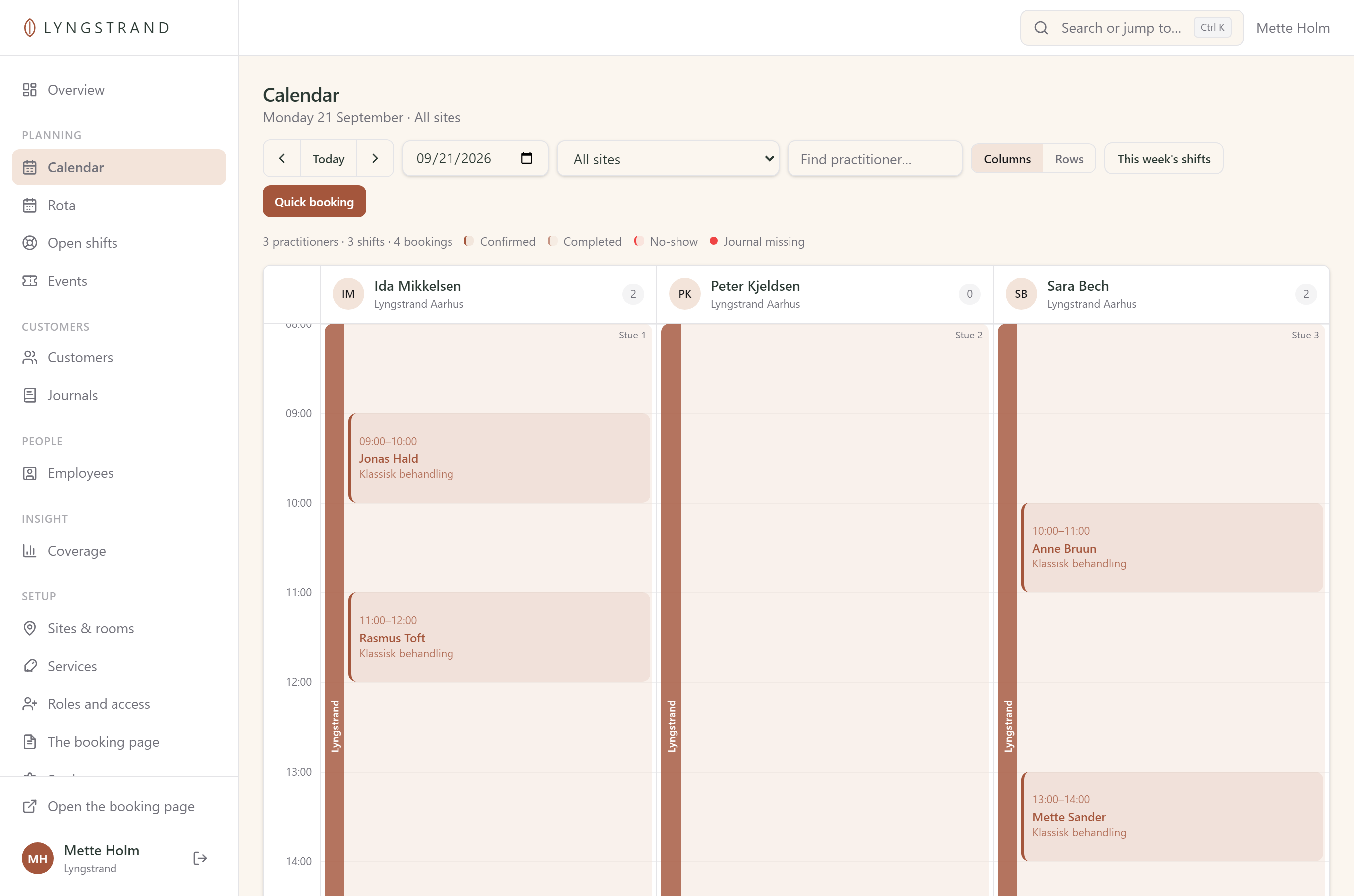Click the Coverage bar chart icon
Image resolution: width=1354 pixels, height=896 pixels.
(30, 550)
